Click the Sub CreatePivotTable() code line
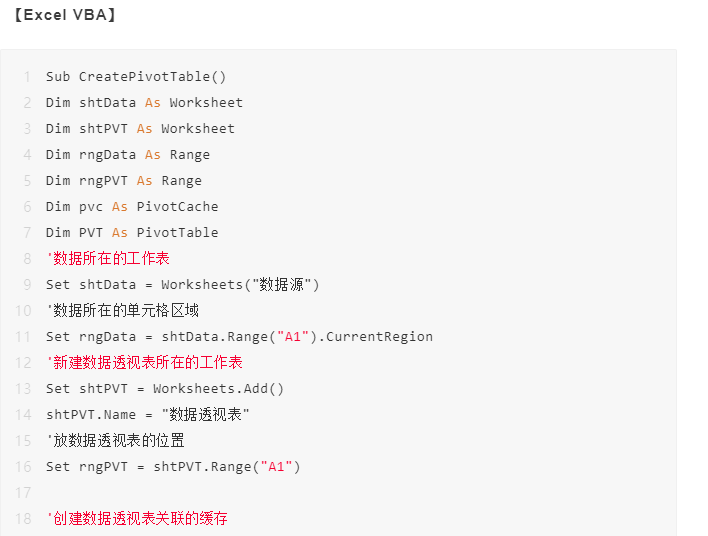The width and height of the screenshot is (708, 536). coord(136,77)
